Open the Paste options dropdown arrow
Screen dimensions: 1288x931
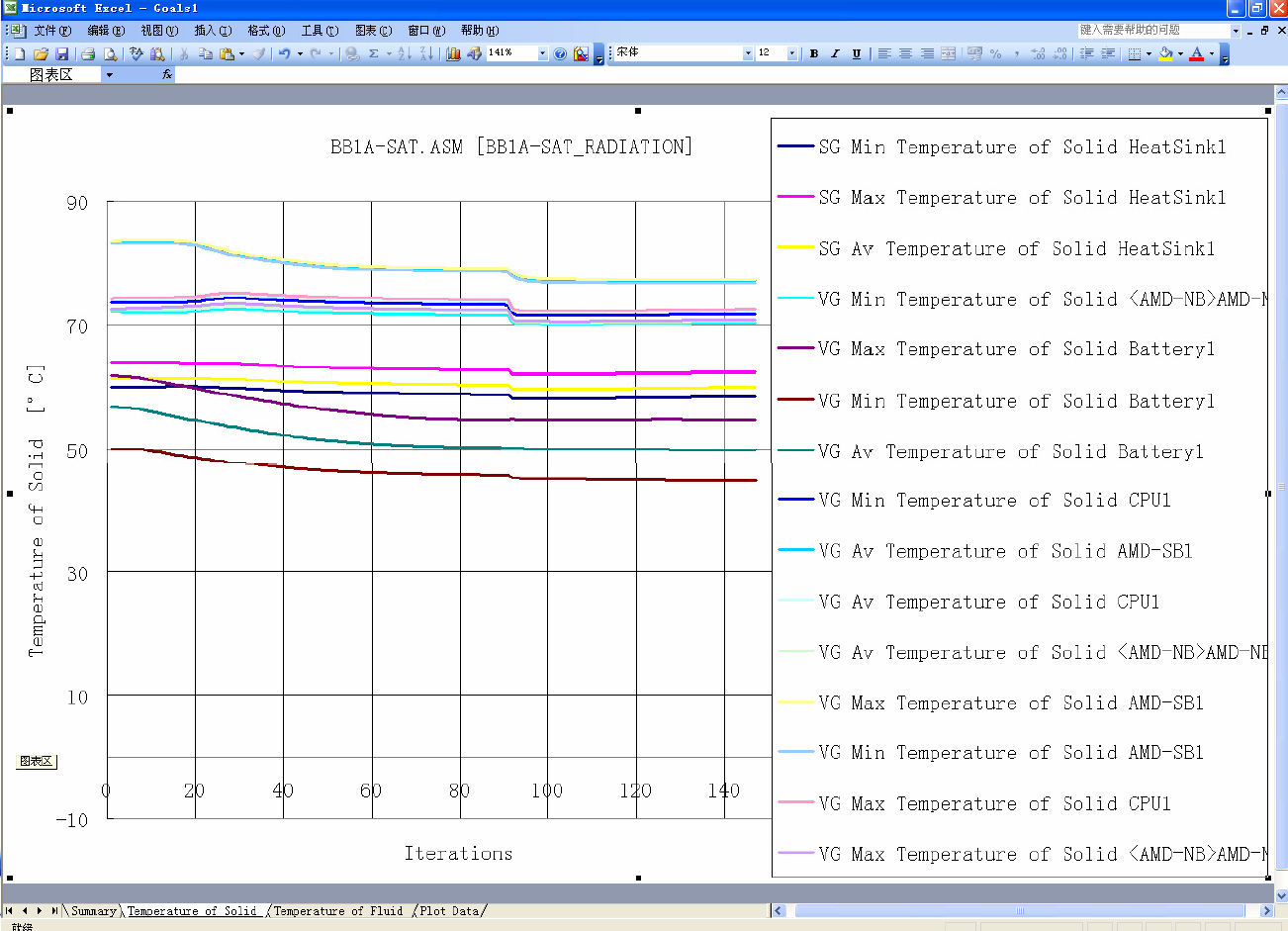point(241,53)
